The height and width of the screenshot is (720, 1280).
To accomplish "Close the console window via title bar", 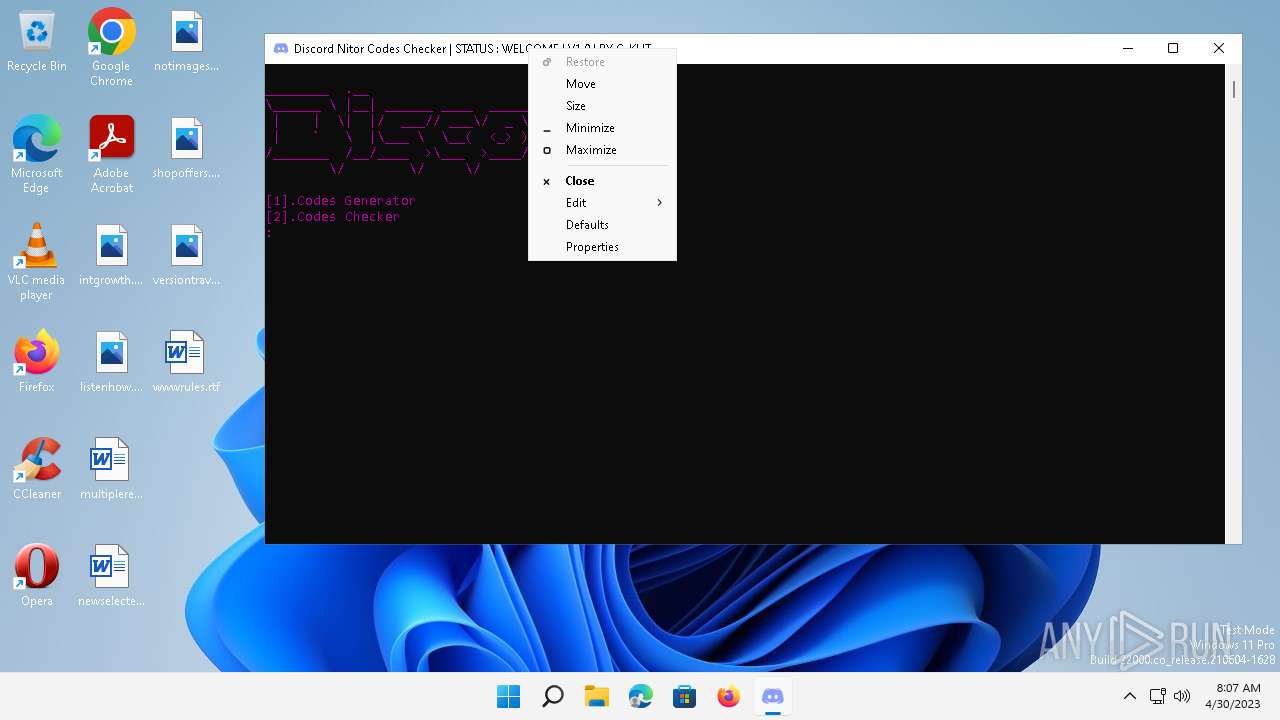I will (1218, 48).
